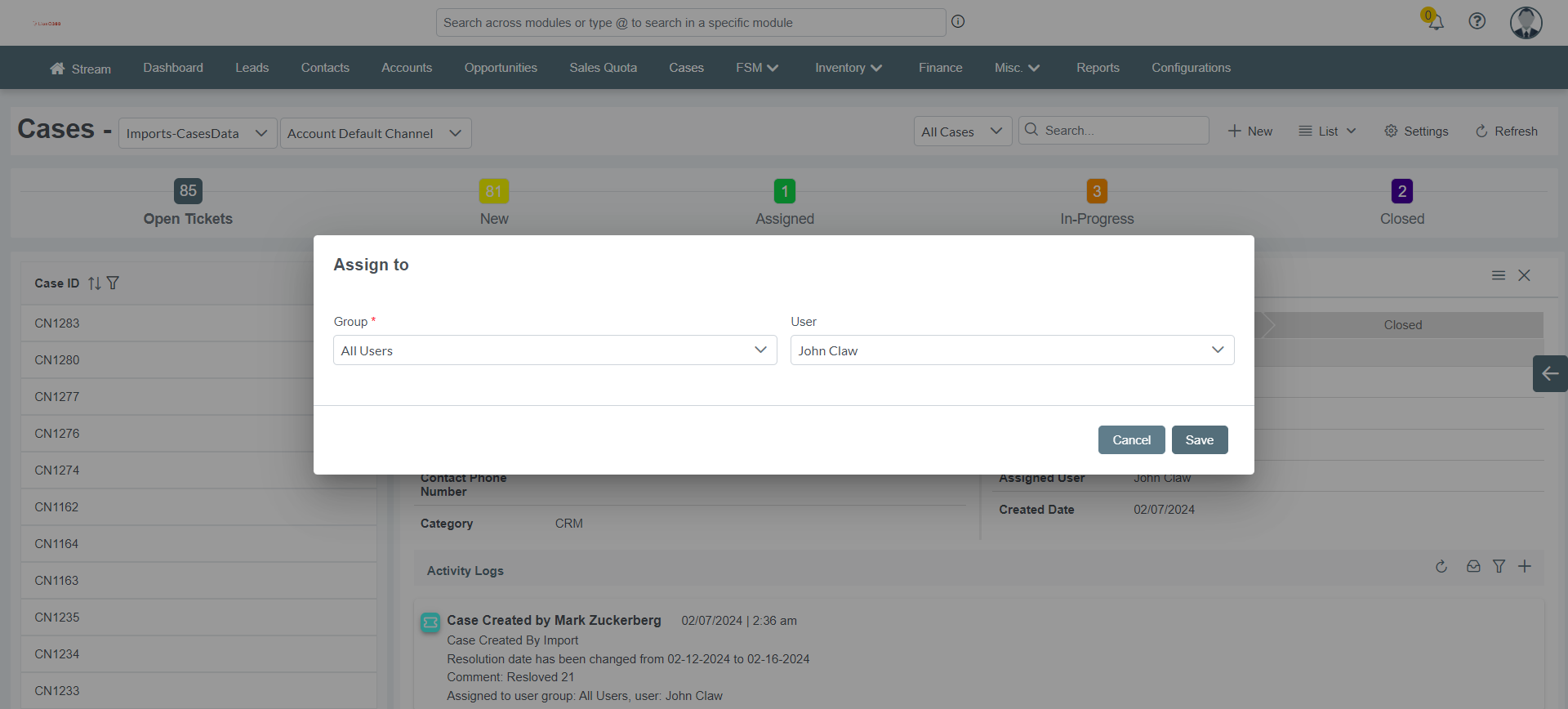Save the assignment
The width and height of the screenshot is (1568, 709).
pos(1200,439)
